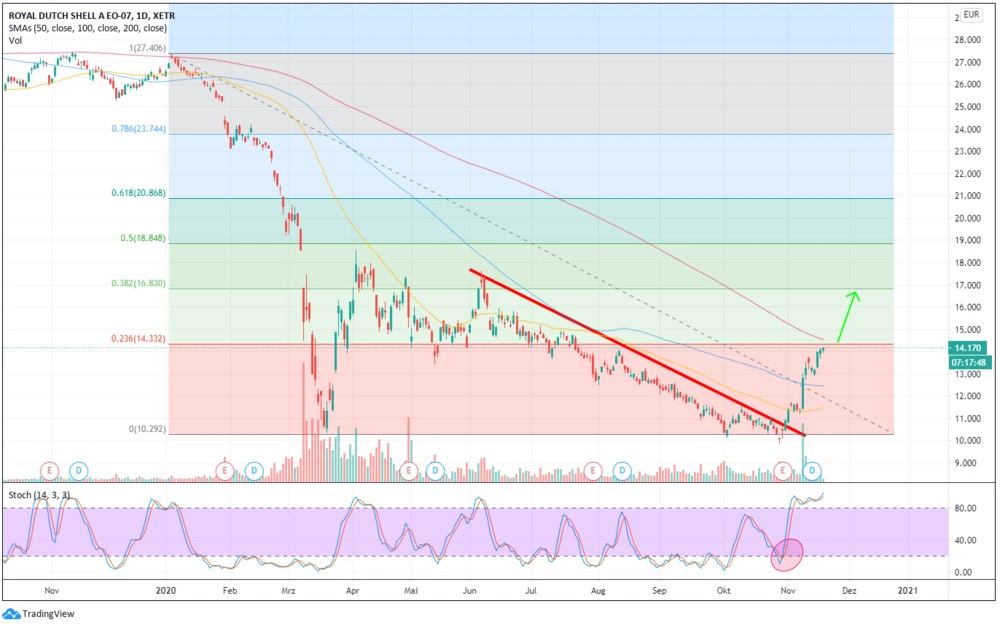The height and width of the screenshot is (625, 1000).
Task: Select the Stoch (14, 3, 3) indicator label
Action: [39, 495]
